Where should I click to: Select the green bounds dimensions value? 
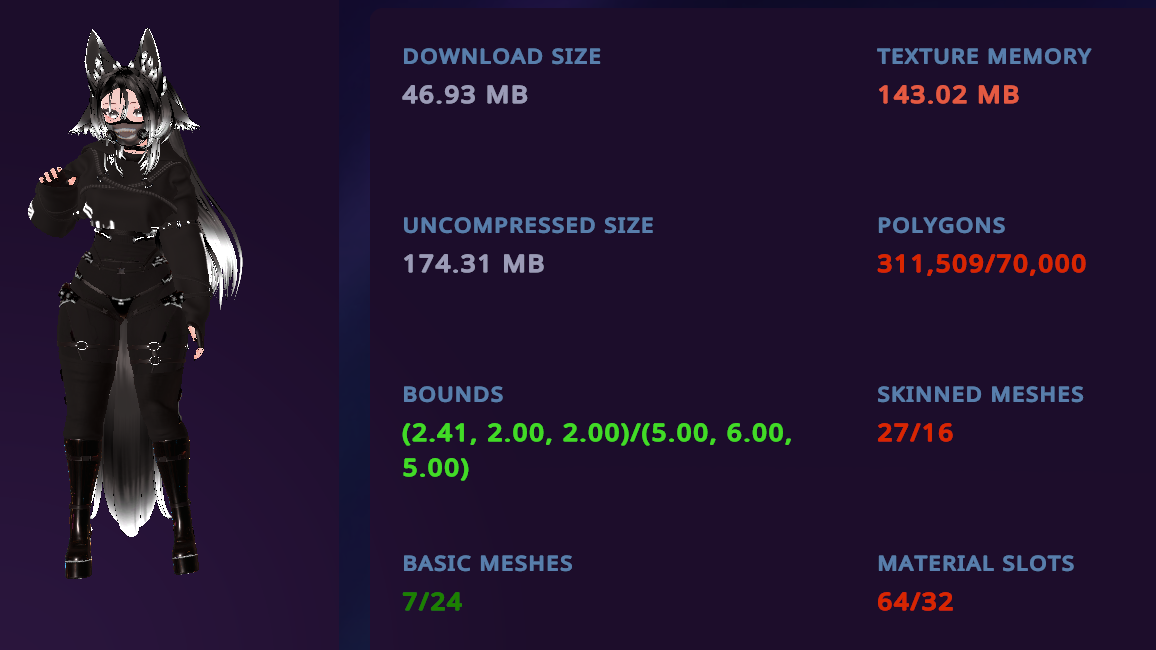click(597, 450)
